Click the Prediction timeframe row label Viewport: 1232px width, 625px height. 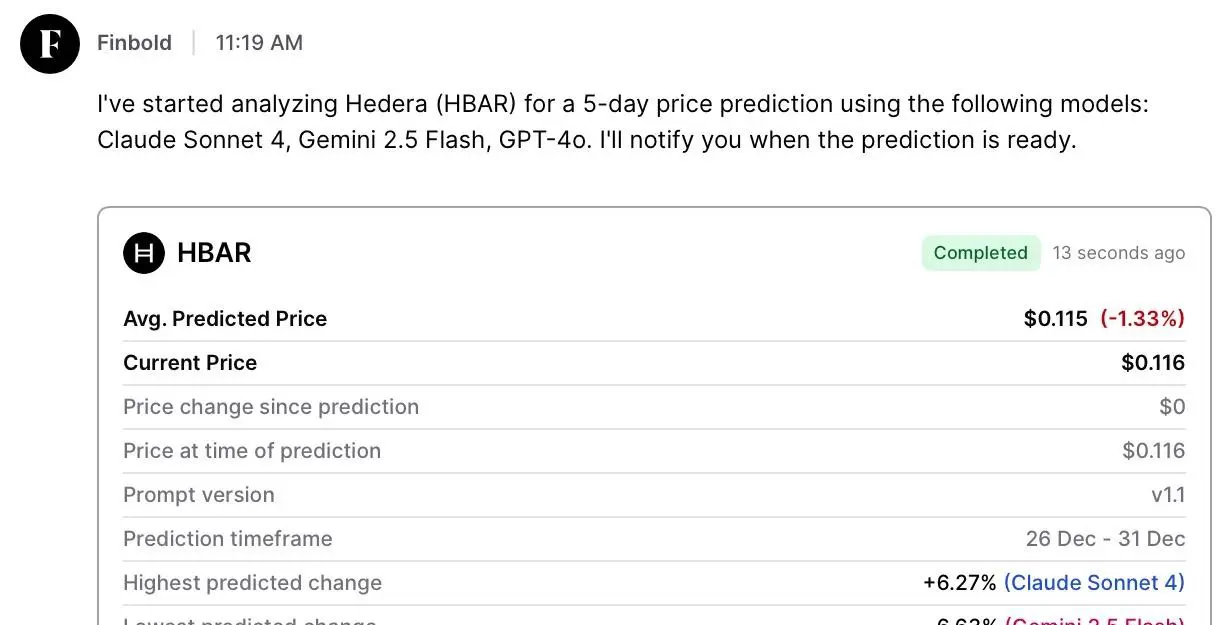click(x=228, y=539)
